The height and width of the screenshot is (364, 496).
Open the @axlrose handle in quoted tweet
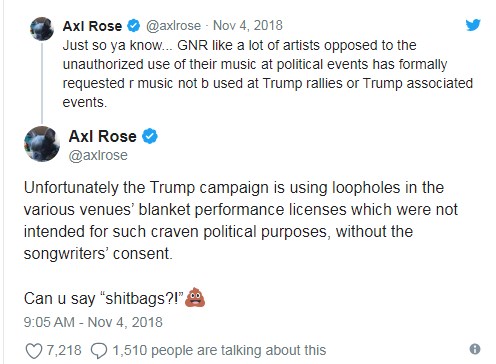pyautogui.click(x=173, y=26)
